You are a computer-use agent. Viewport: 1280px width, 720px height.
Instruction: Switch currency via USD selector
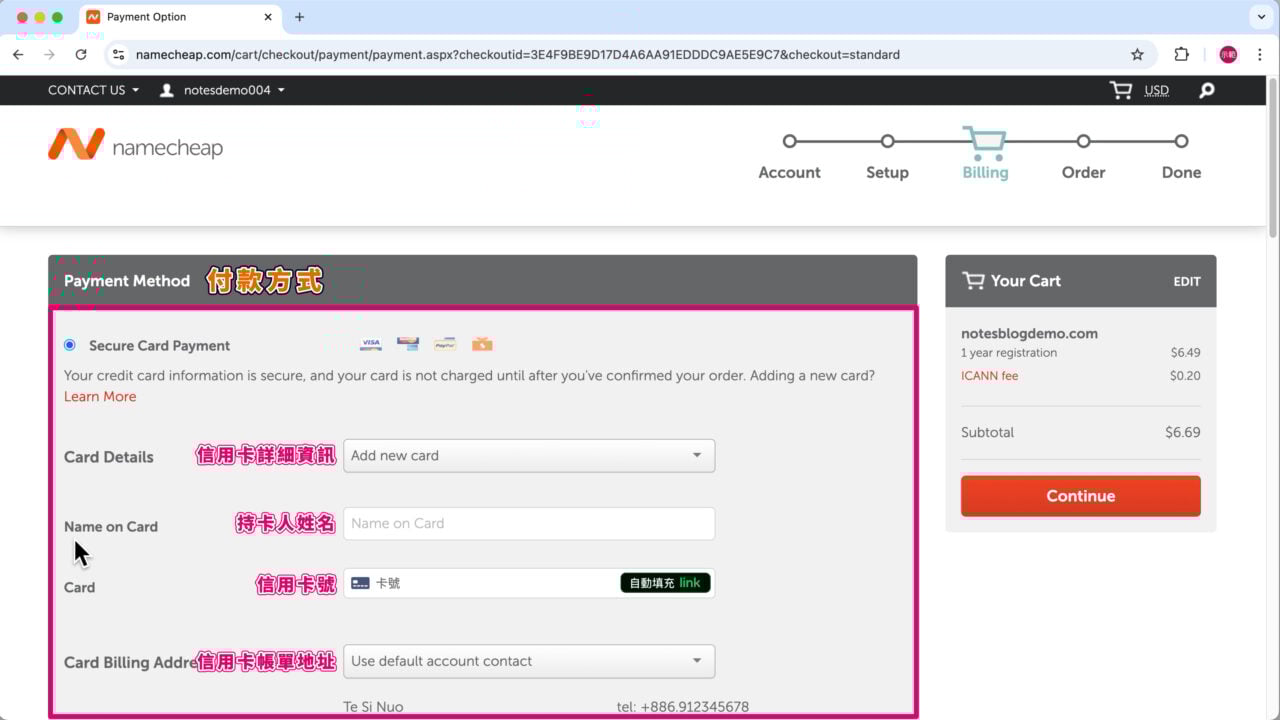[x=1156, y=90]
